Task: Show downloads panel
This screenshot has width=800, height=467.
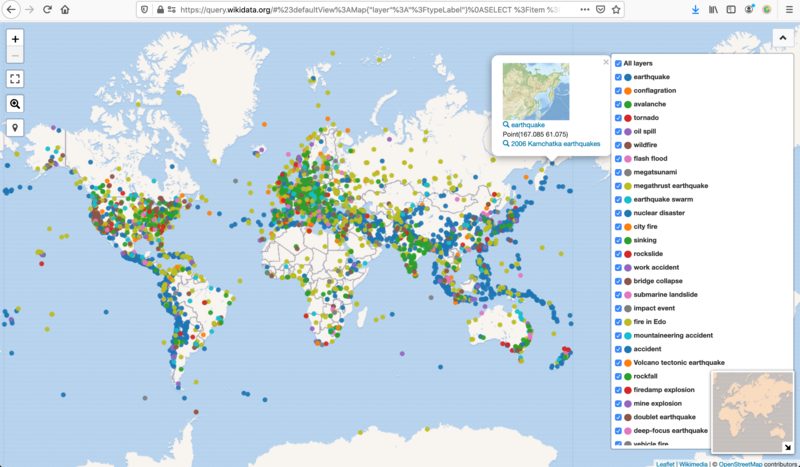Action: (x=695, y=9)
